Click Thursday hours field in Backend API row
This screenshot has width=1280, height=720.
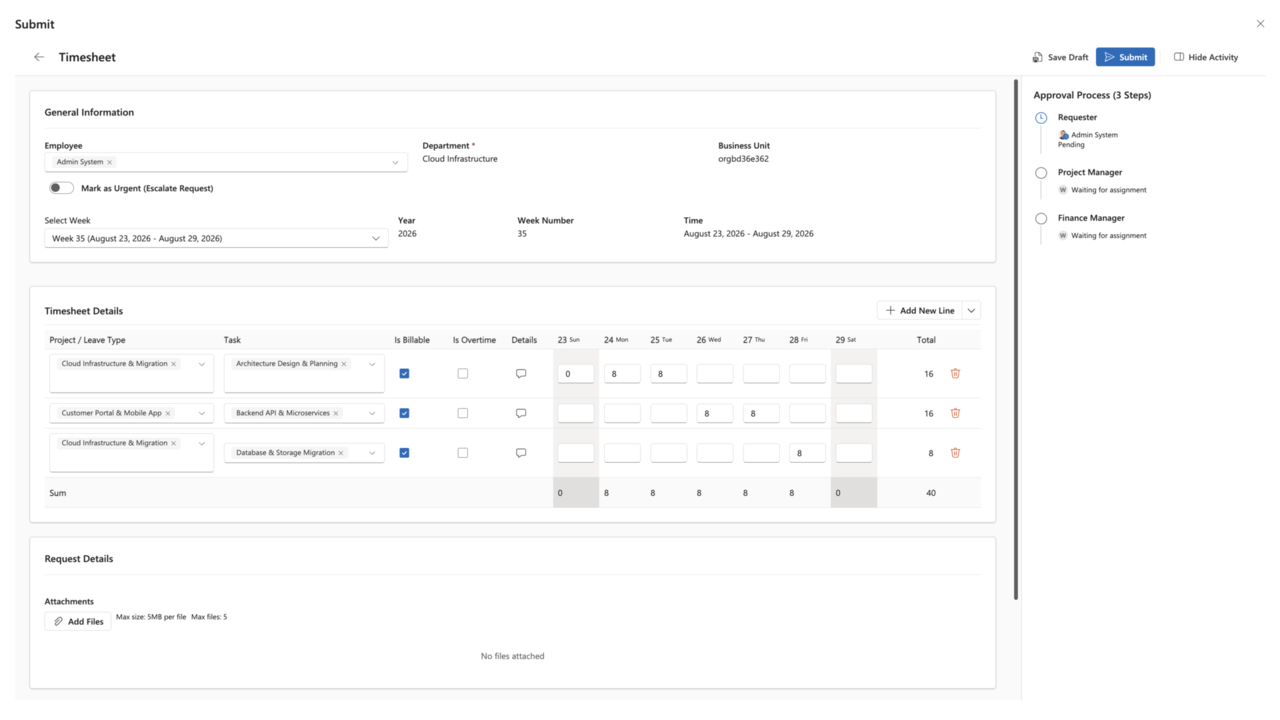pos(761,413)
